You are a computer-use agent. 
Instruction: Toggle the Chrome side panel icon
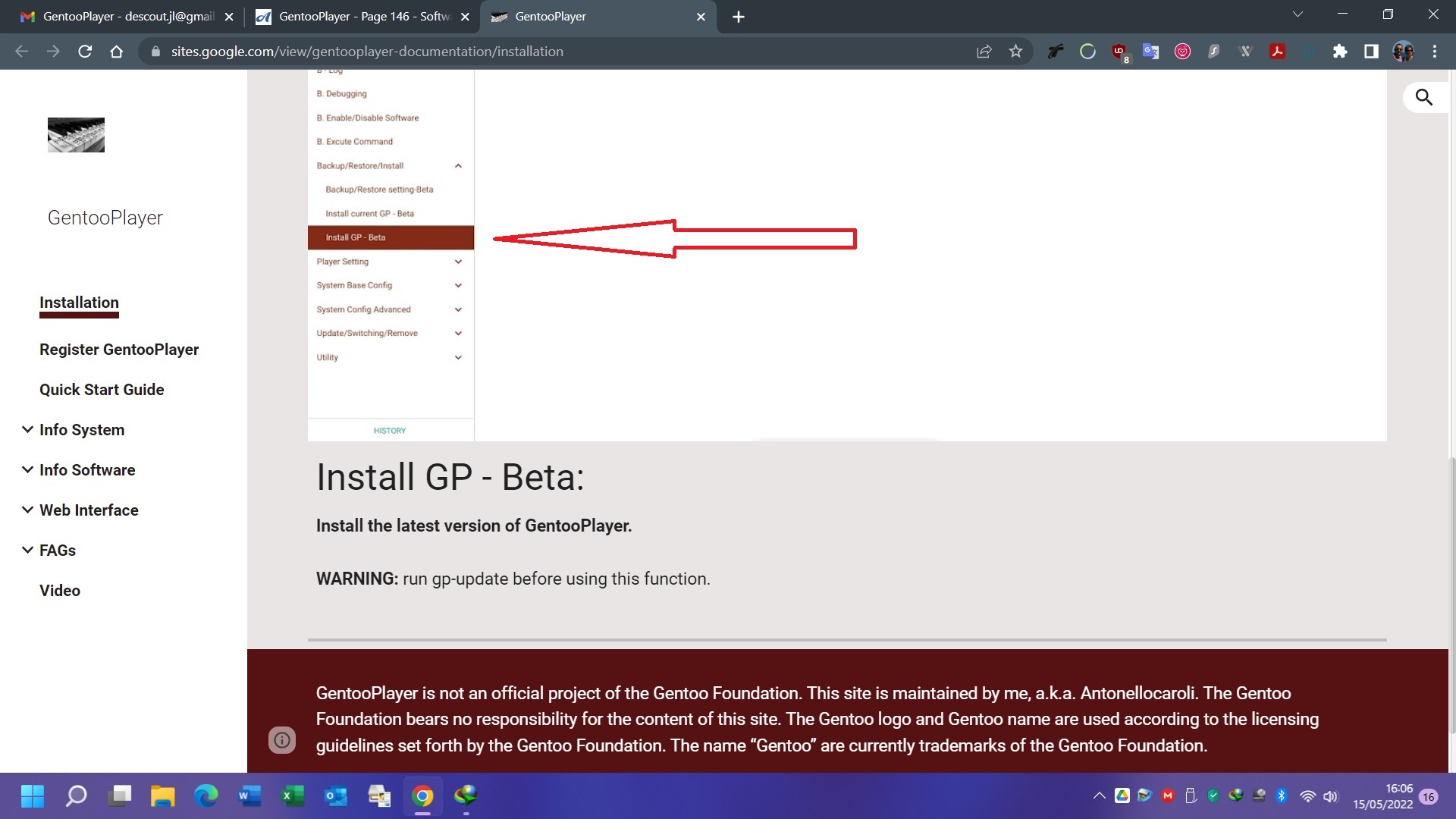[x=1371, y=52]
